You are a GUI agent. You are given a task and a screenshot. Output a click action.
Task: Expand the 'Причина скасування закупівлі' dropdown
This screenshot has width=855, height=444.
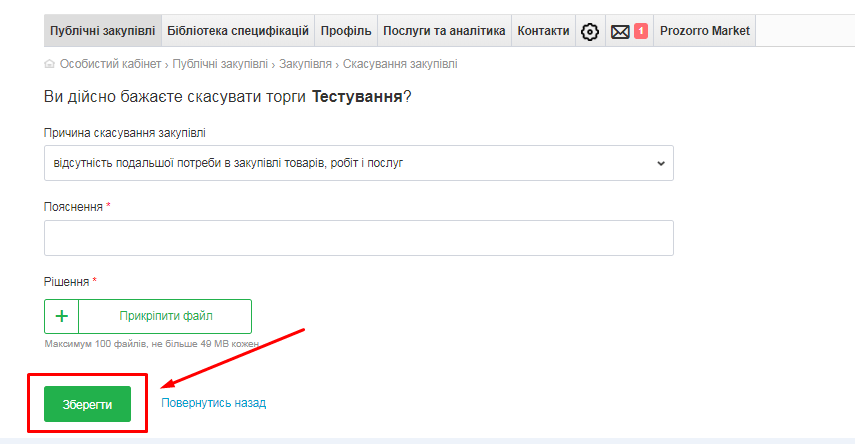358,163
